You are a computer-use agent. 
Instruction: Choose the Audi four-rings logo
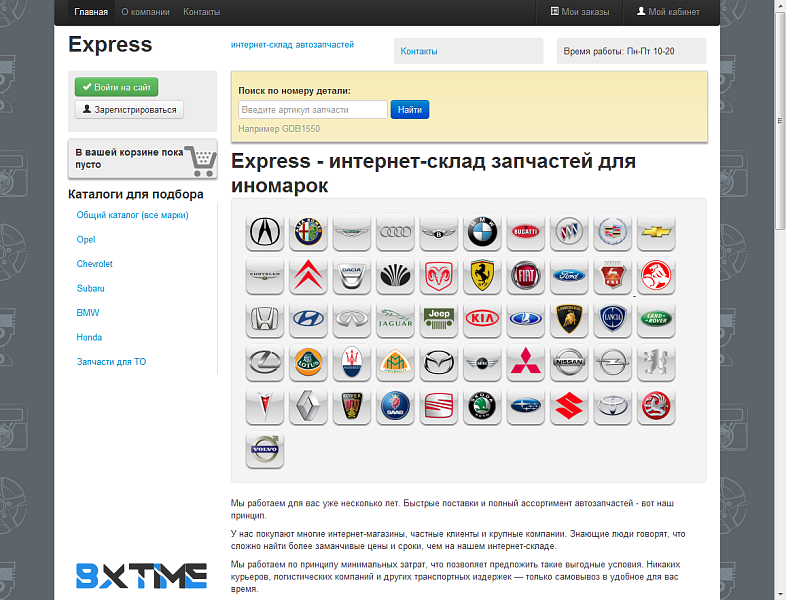(x=396, y=232)
